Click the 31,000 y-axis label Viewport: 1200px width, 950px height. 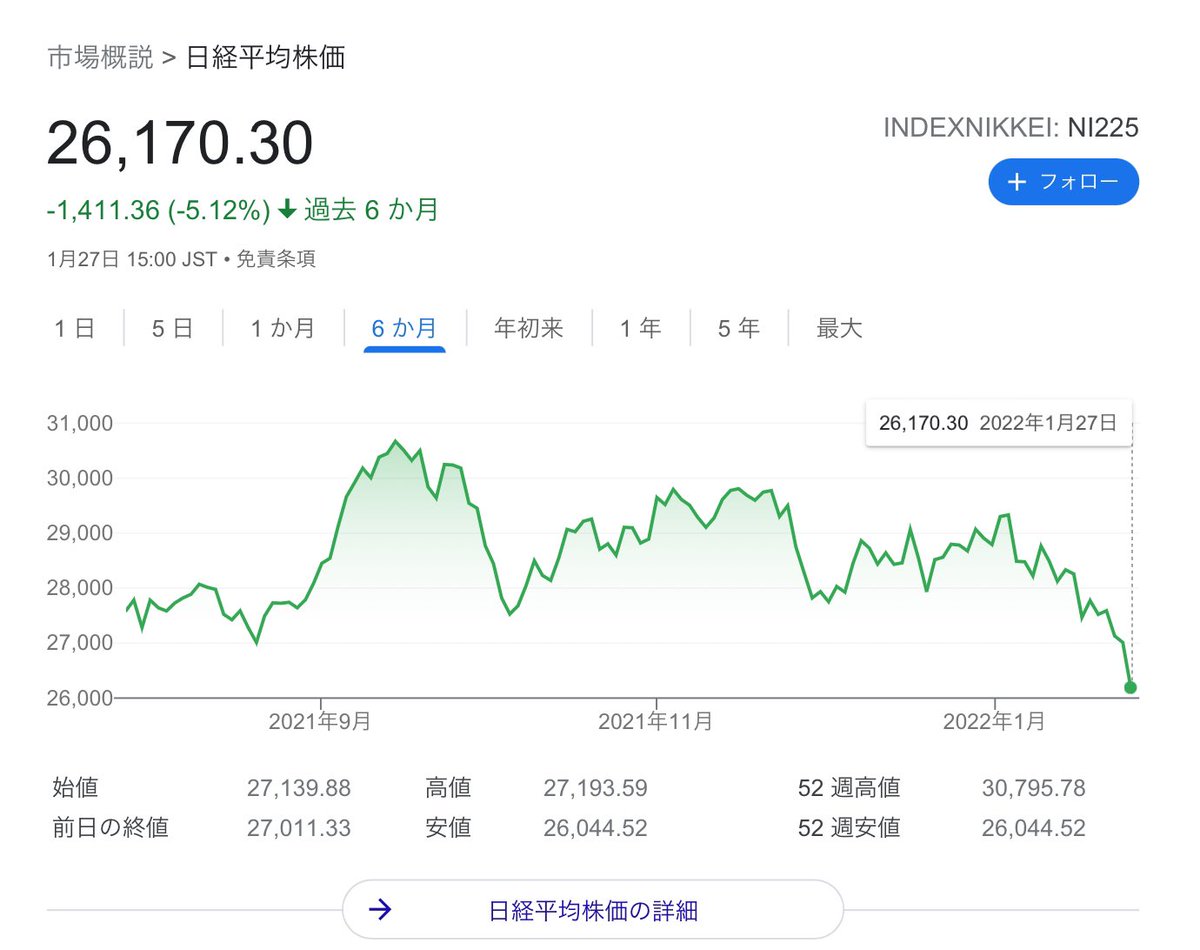point(80,423)
